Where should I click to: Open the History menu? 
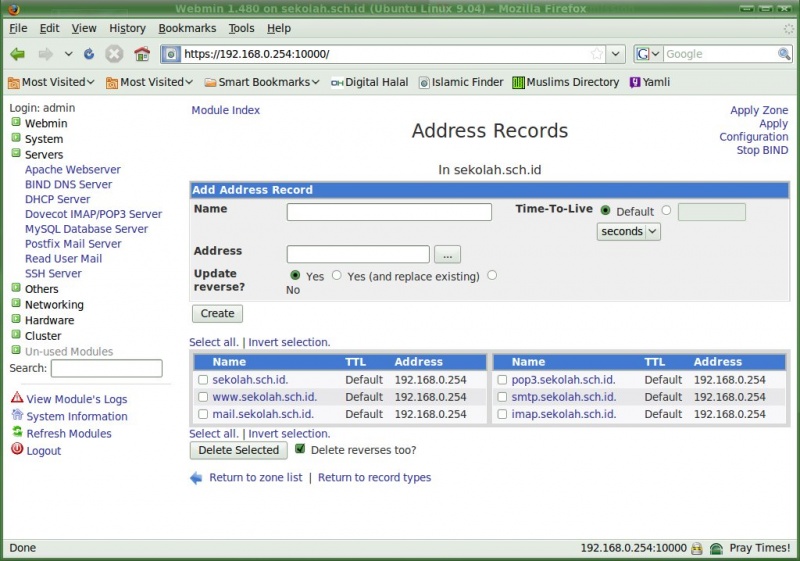(x=127, y=29)
